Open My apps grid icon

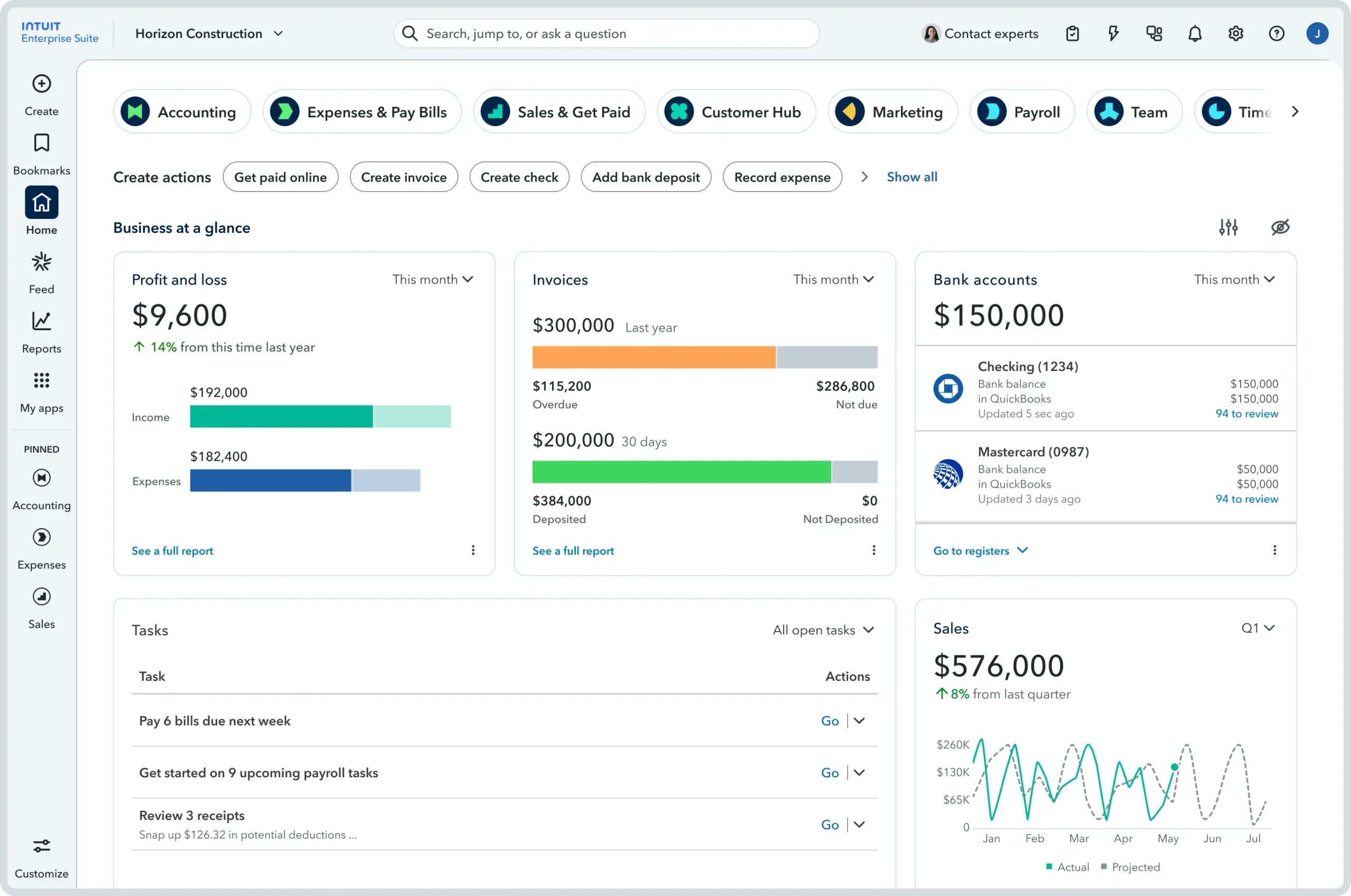pyautogui.click(x=41, y=380)
